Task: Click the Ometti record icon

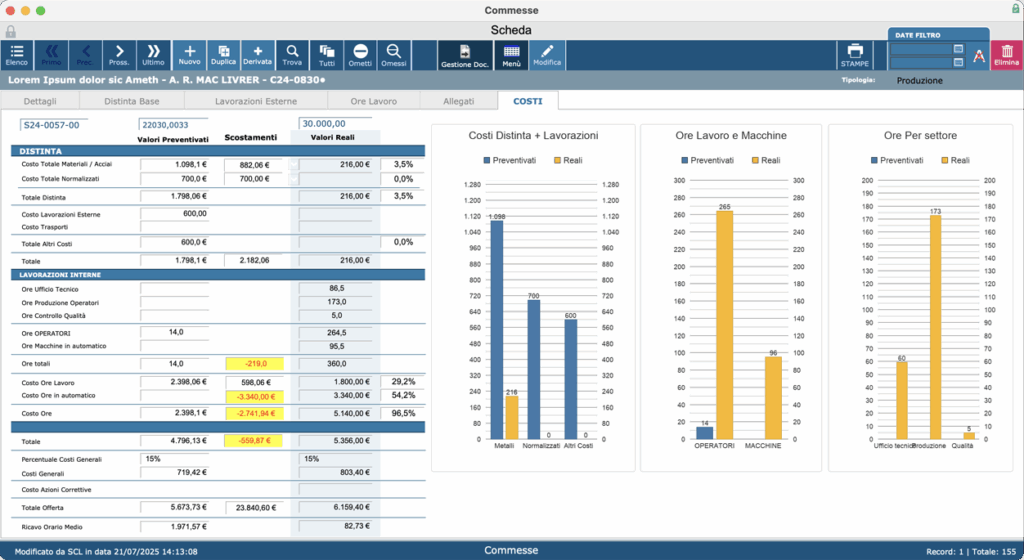Action: [360, 55]
